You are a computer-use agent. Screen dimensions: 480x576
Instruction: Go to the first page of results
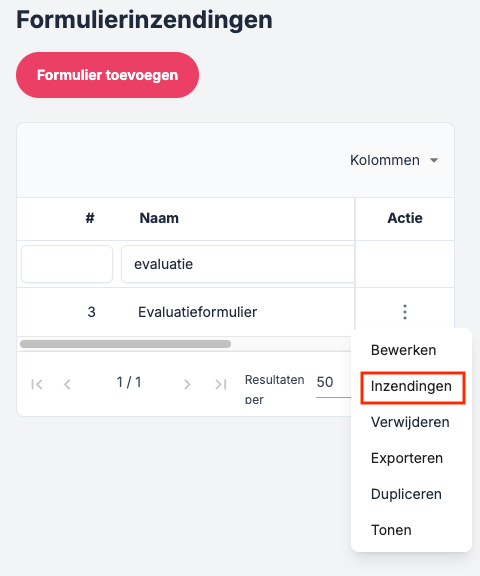[37, 384]
